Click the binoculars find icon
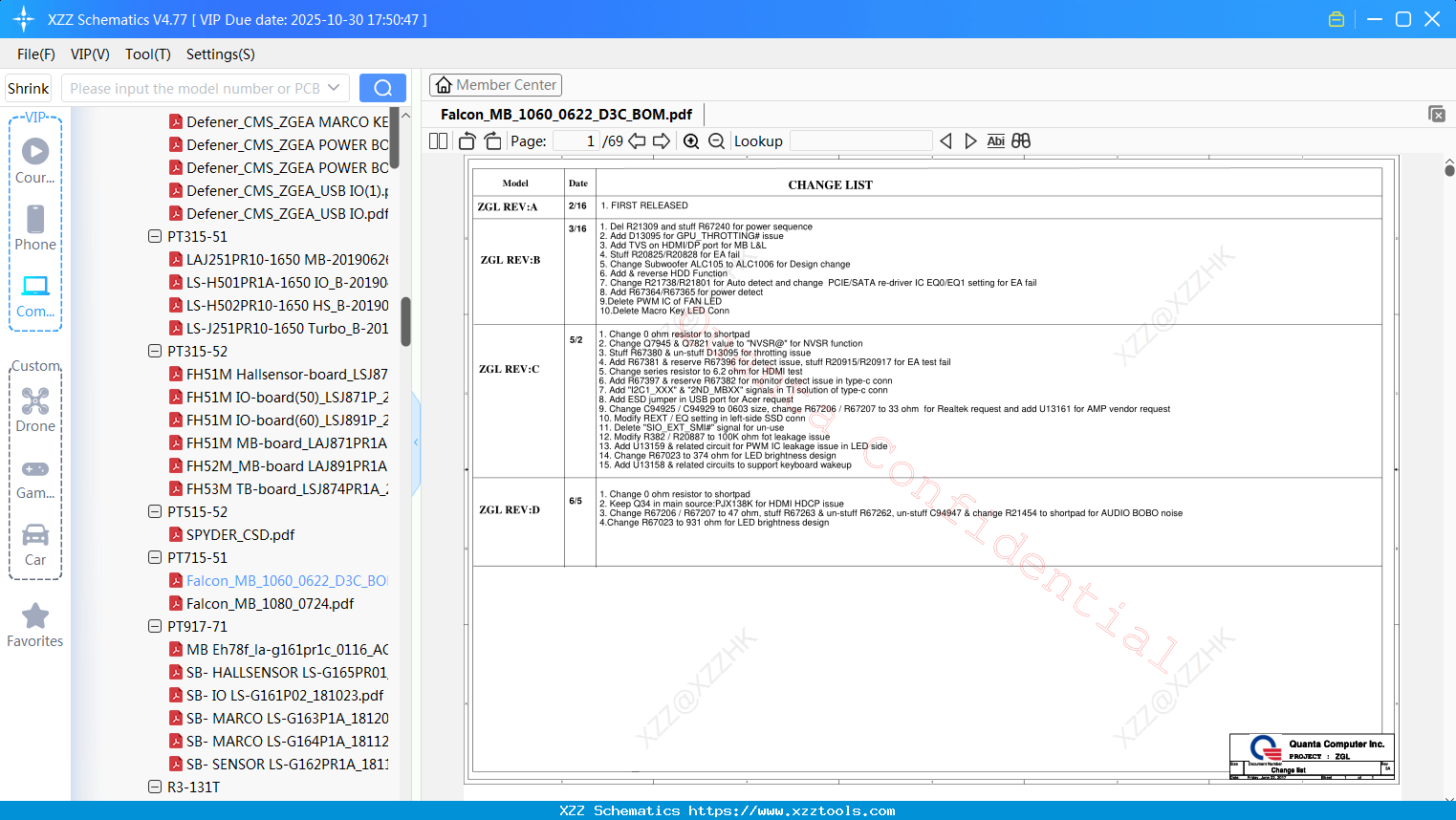 pos(1021,141)
